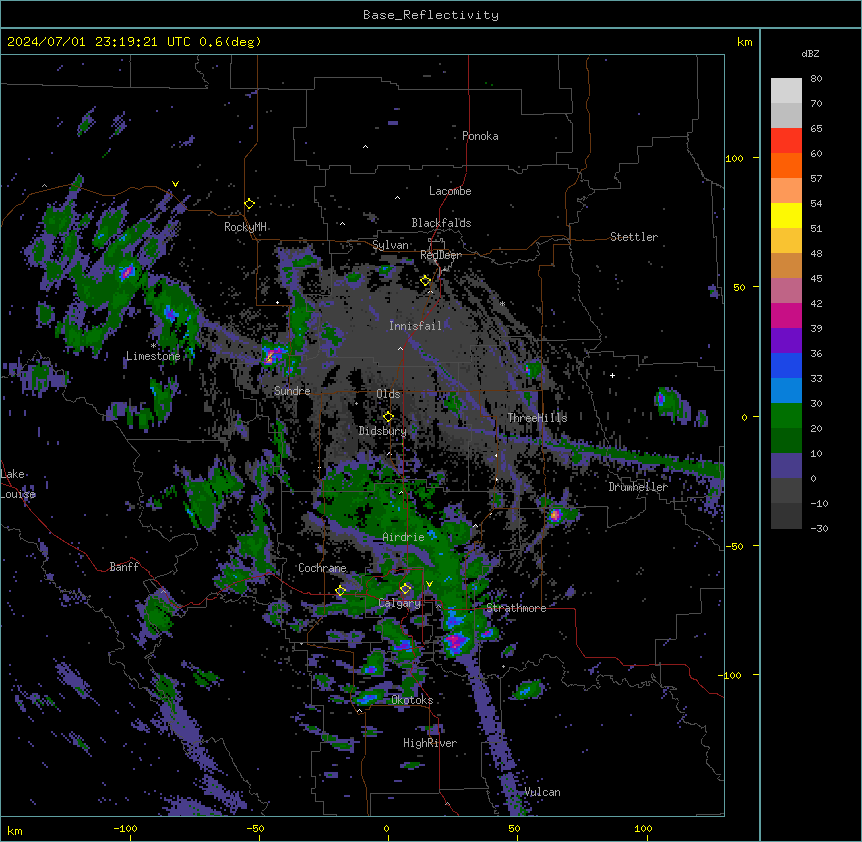Viewport: 862px width, 842px height.
Task: Click the Strathmore label
Action: [x=516, y=608]
